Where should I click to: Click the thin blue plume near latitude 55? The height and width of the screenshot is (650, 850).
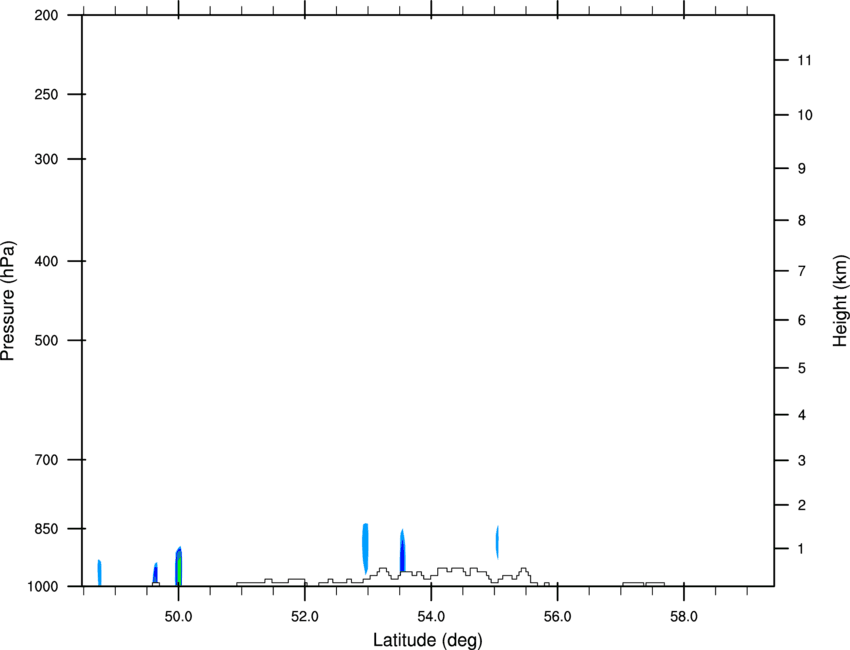[497, 542]
